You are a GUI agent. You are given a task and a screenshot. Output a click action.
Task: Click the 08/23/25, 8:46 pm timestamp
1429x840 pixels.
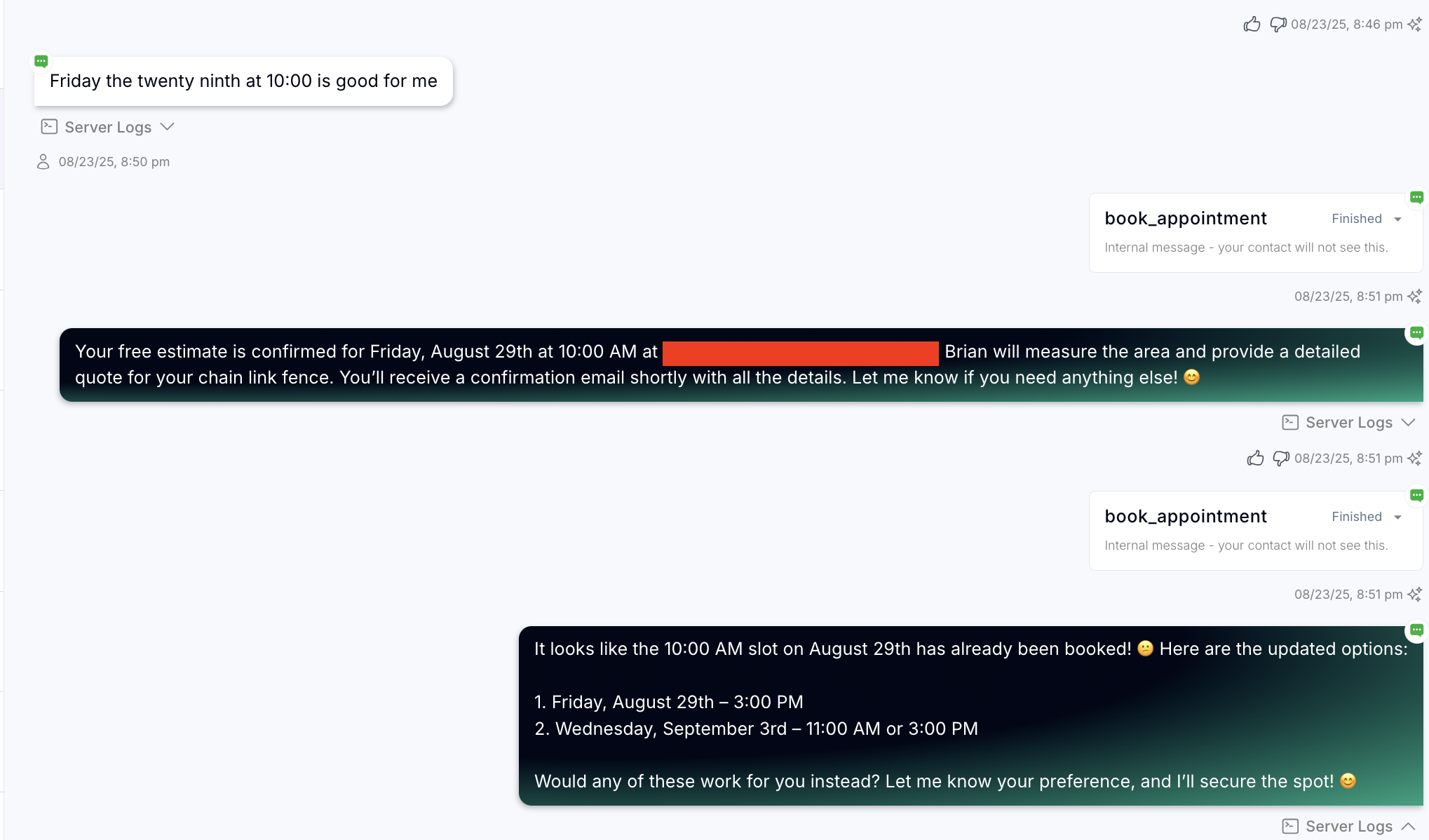1346,24
